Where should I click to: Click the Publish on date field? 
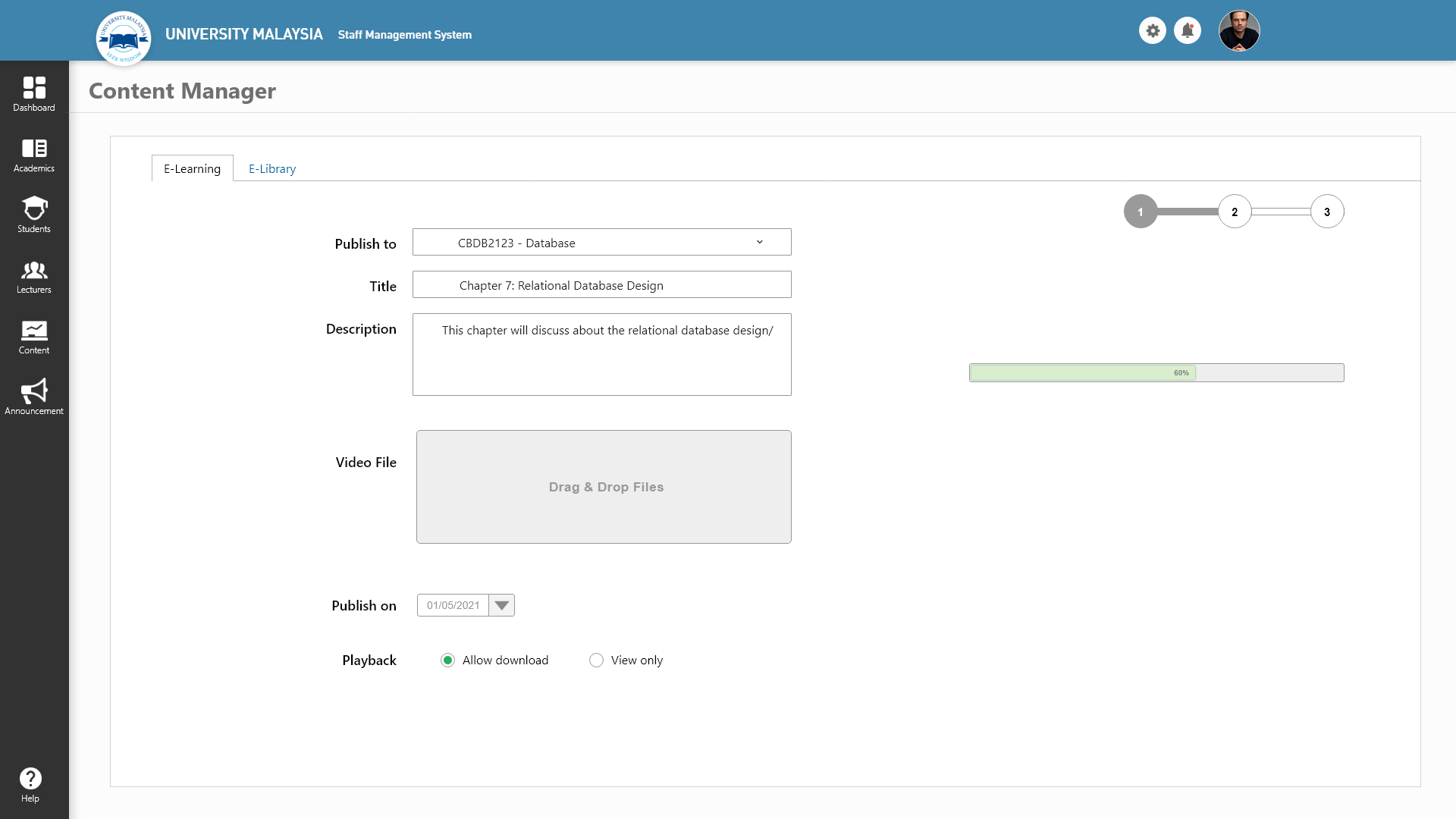point(453,605)
